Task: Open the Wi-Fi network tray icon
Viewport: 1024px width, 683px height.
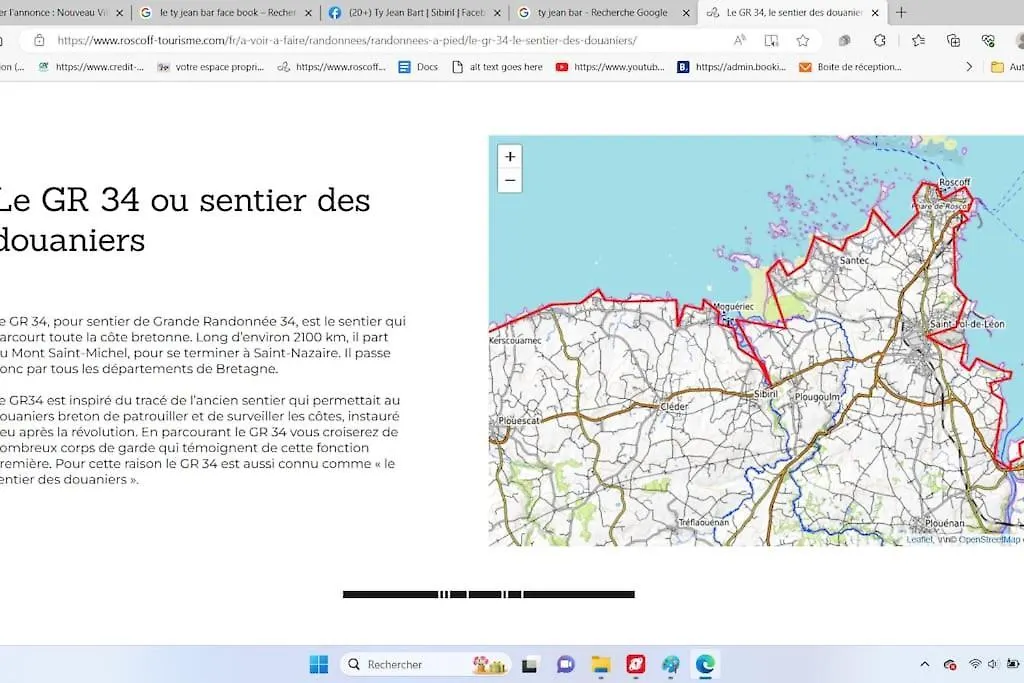Action: pos(975,665)
